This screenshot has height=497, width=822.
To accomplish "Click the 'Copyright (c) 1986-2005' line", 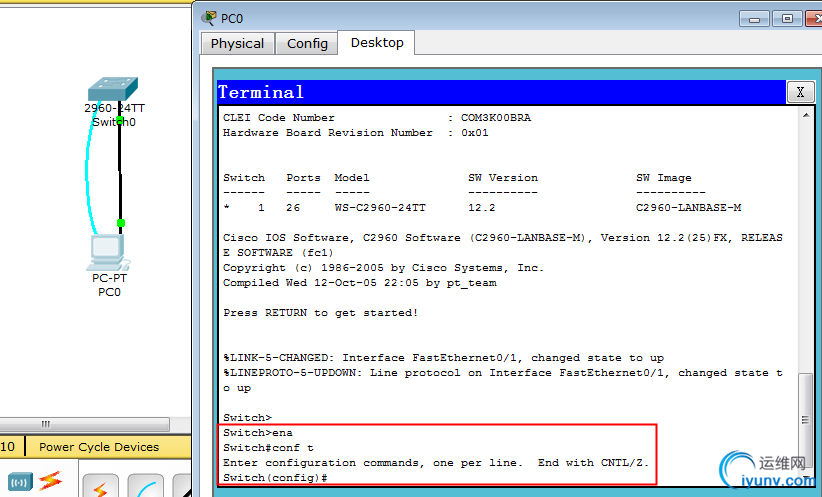I will point(383,268).
